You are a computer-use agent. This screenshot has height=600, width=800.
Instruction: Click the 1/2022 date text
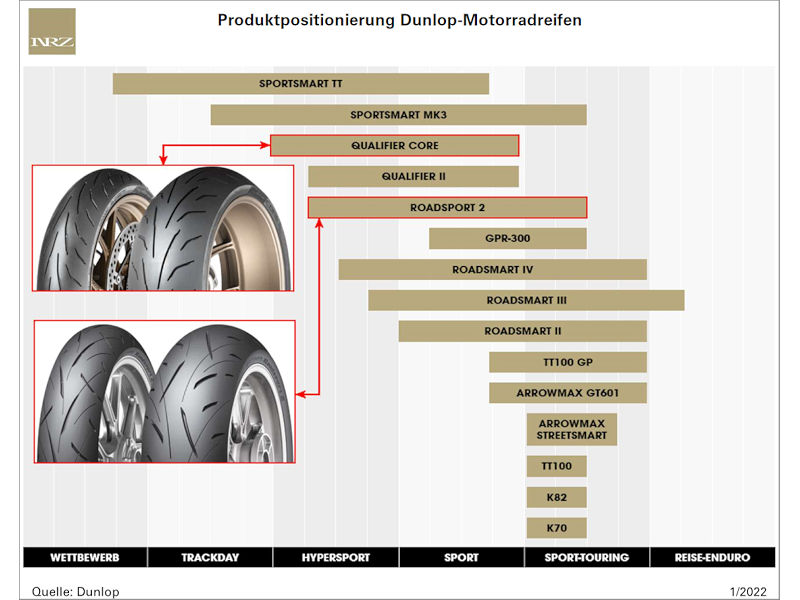[748, 591]
